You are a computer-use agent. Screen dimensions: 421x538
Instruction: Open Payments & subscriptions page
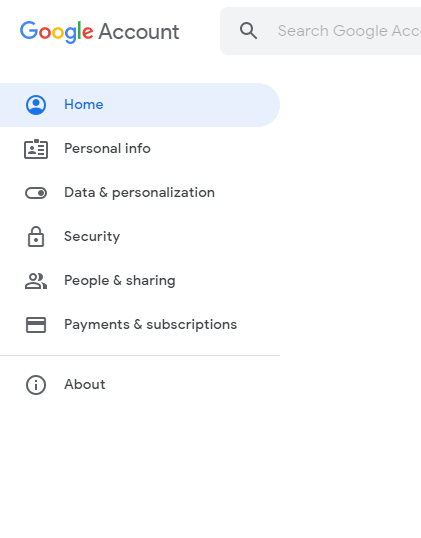click(151, 325)
